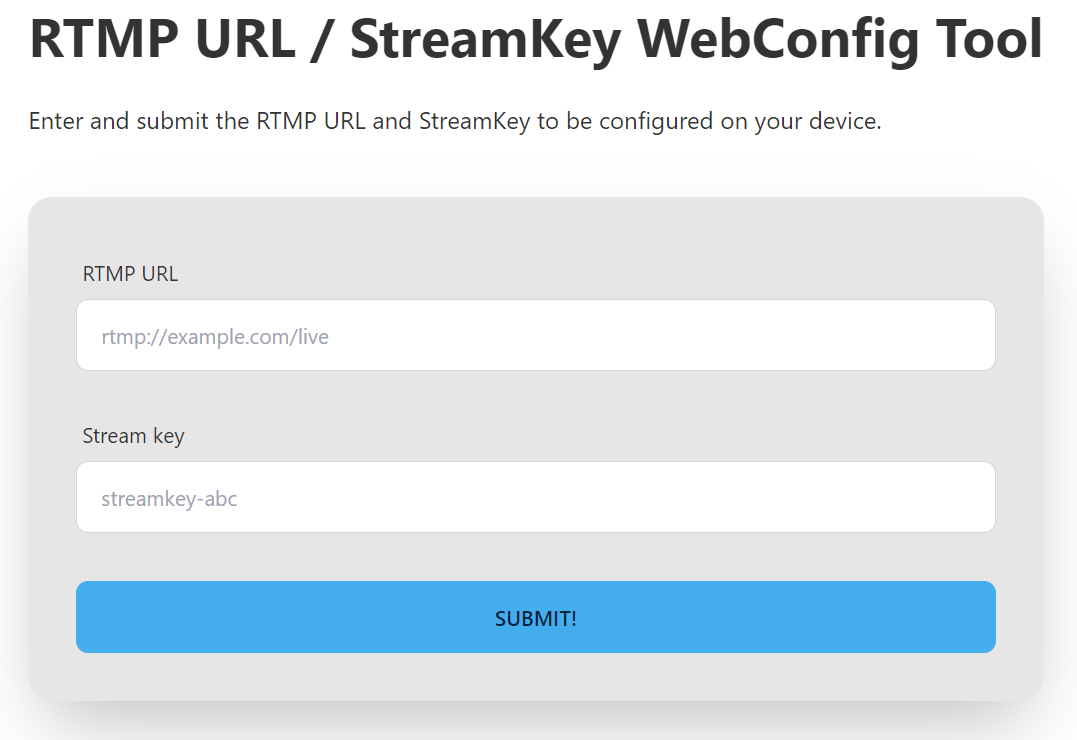
Task: Click the Stream key label
Action: (x=133, y=435)
